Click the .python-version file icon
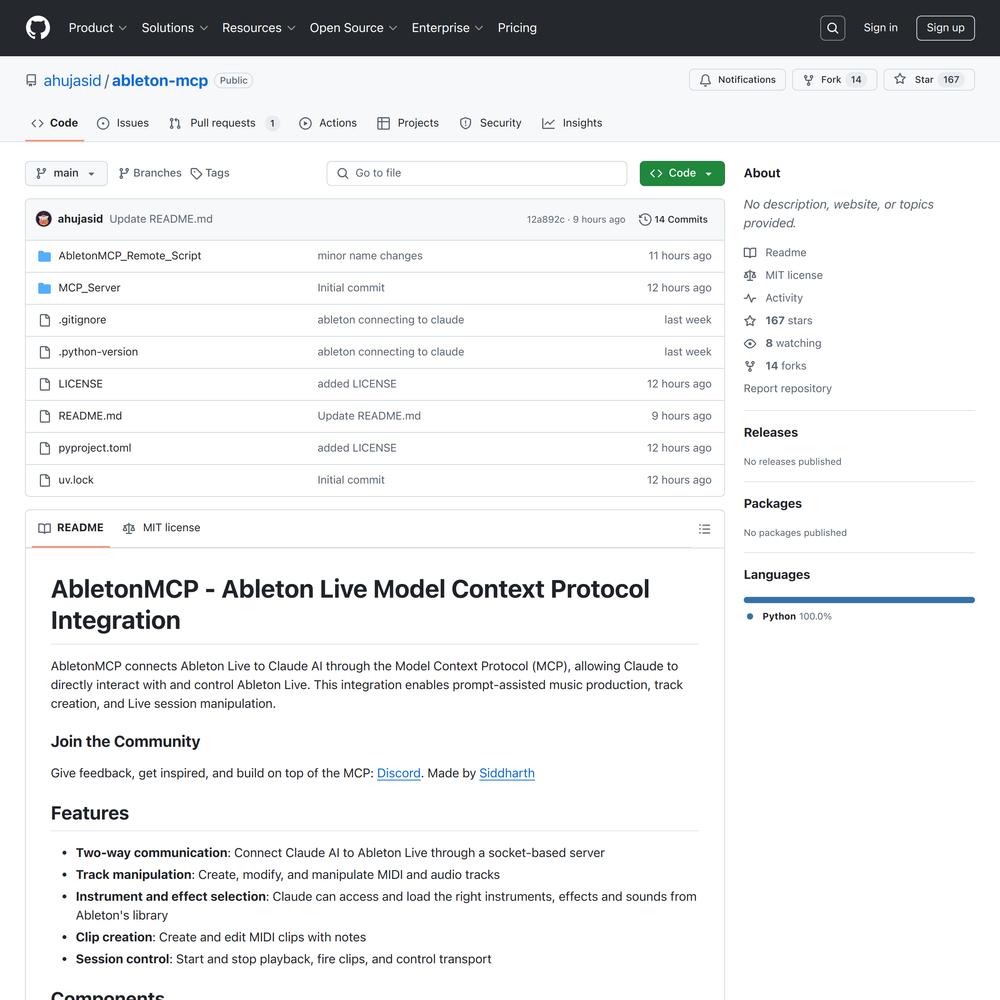The height and width of the screenshot is (1000, 1000). click(x=45, y=352)
